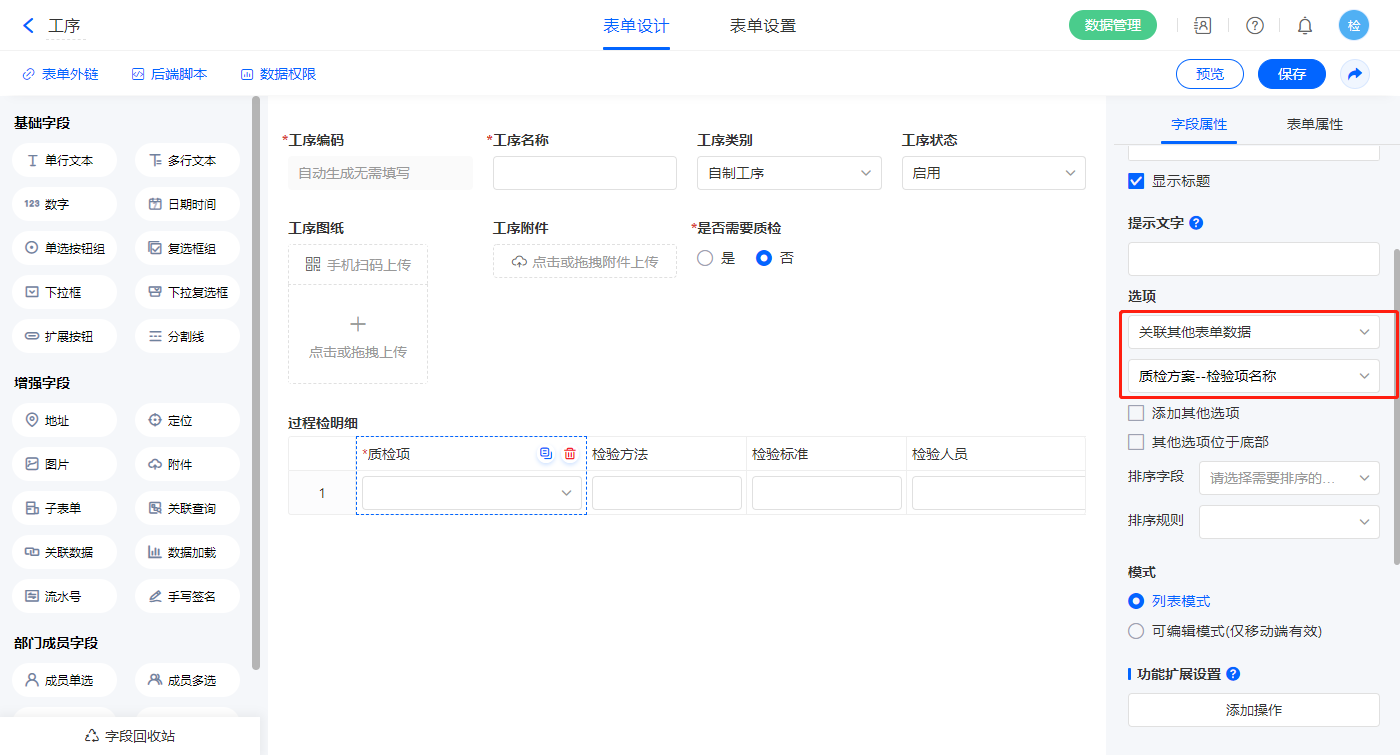
Task: Open the contacts icon in top bar
Action: pyautogui.click(x=1203, y=26)
